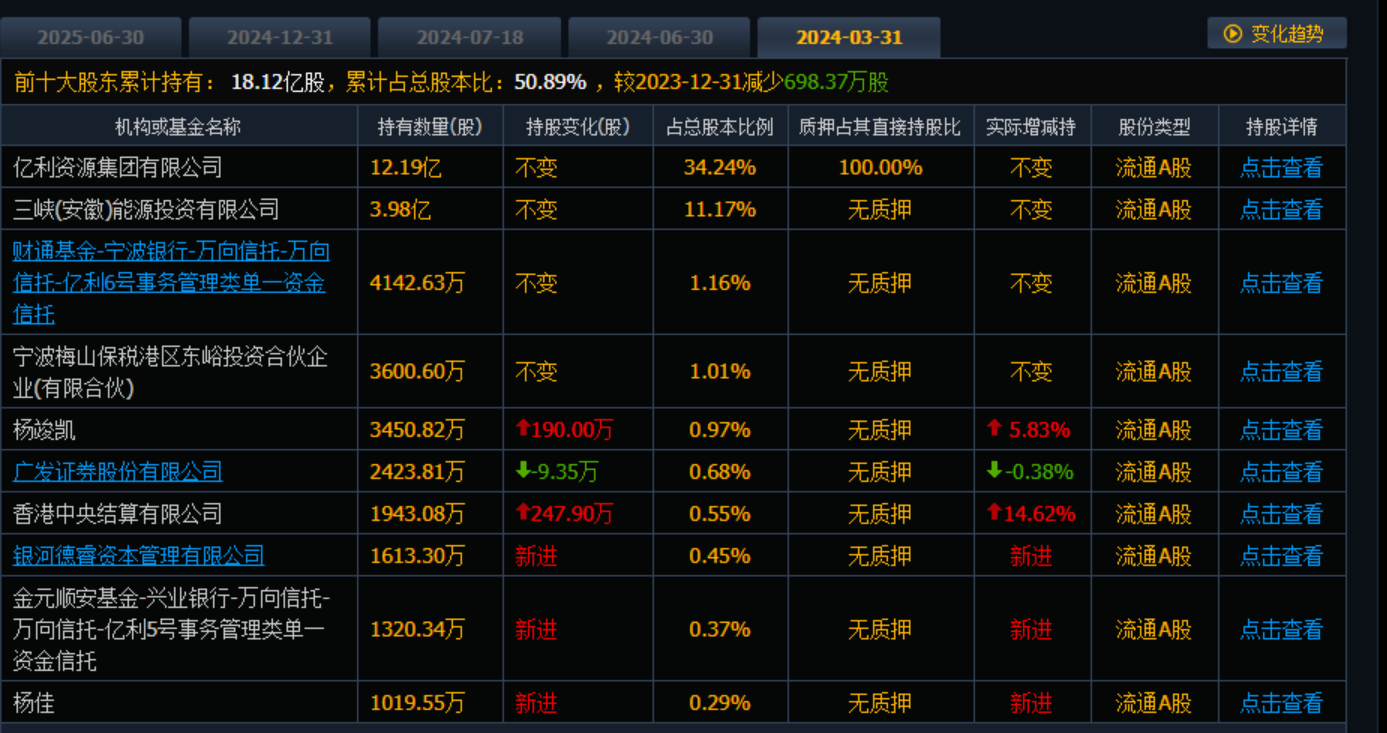This screenshot has width=1387, height=733.
Task: Click green down arrow beside -0.38%
Action: coord(994,470)
